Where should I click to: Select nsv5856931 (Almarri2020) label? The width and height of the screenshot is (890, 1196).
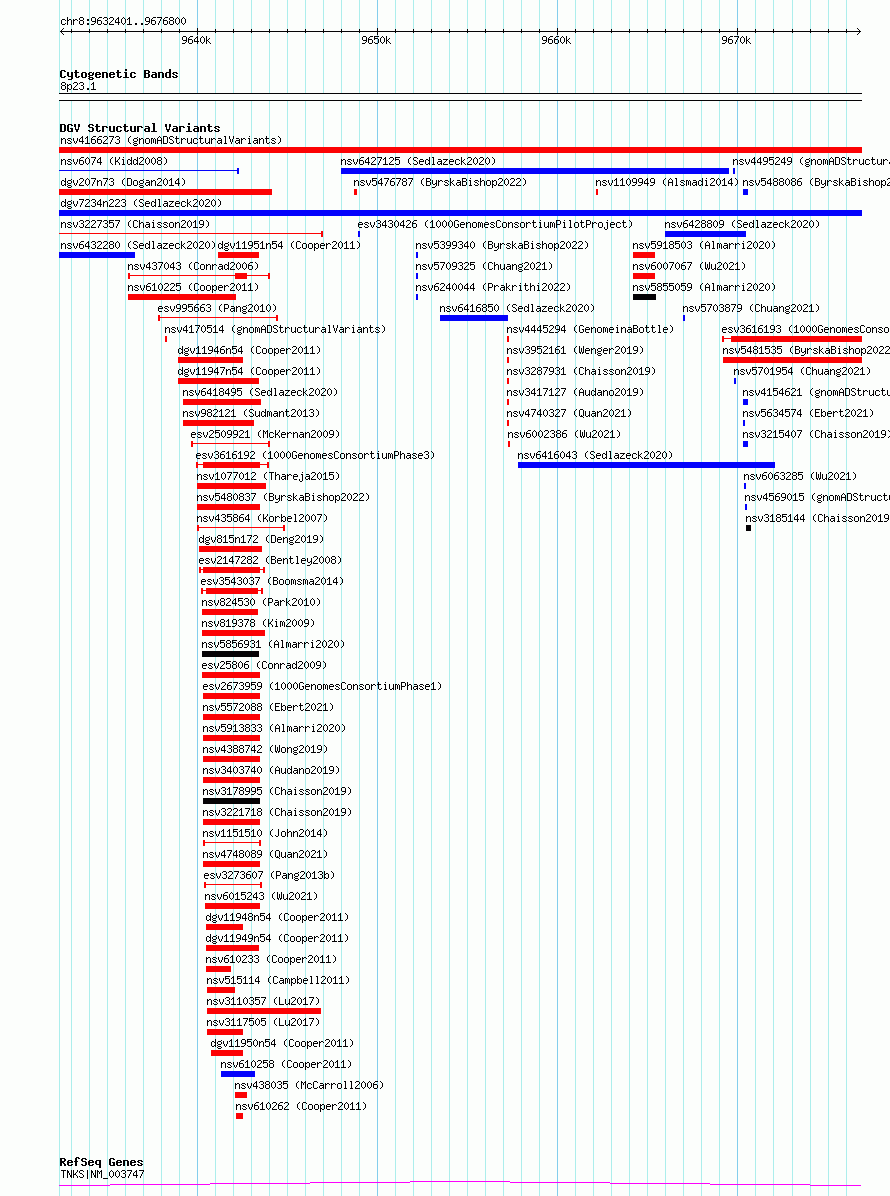273,645
